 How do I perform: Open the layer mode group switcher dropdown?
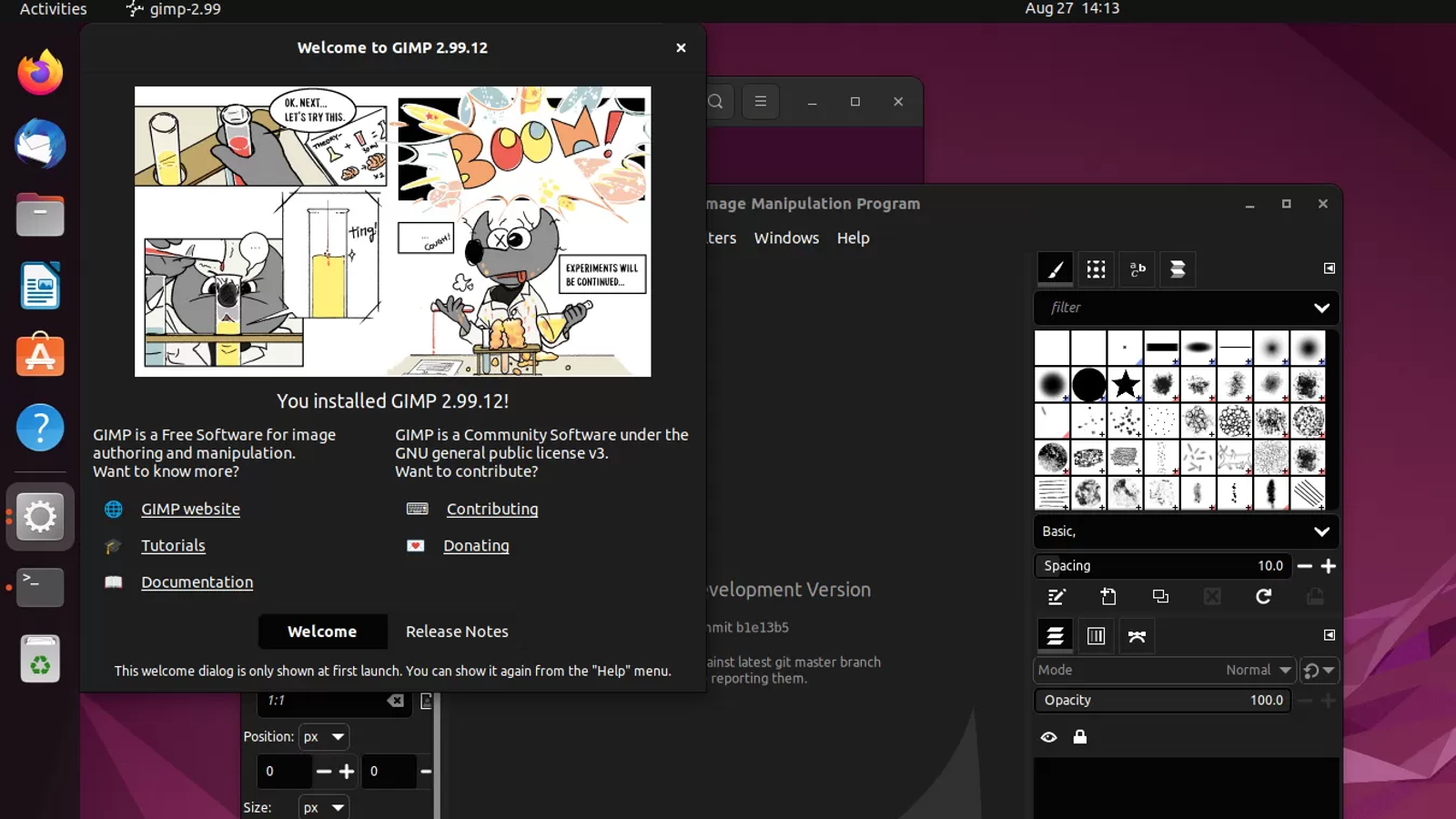[1319, 671]
